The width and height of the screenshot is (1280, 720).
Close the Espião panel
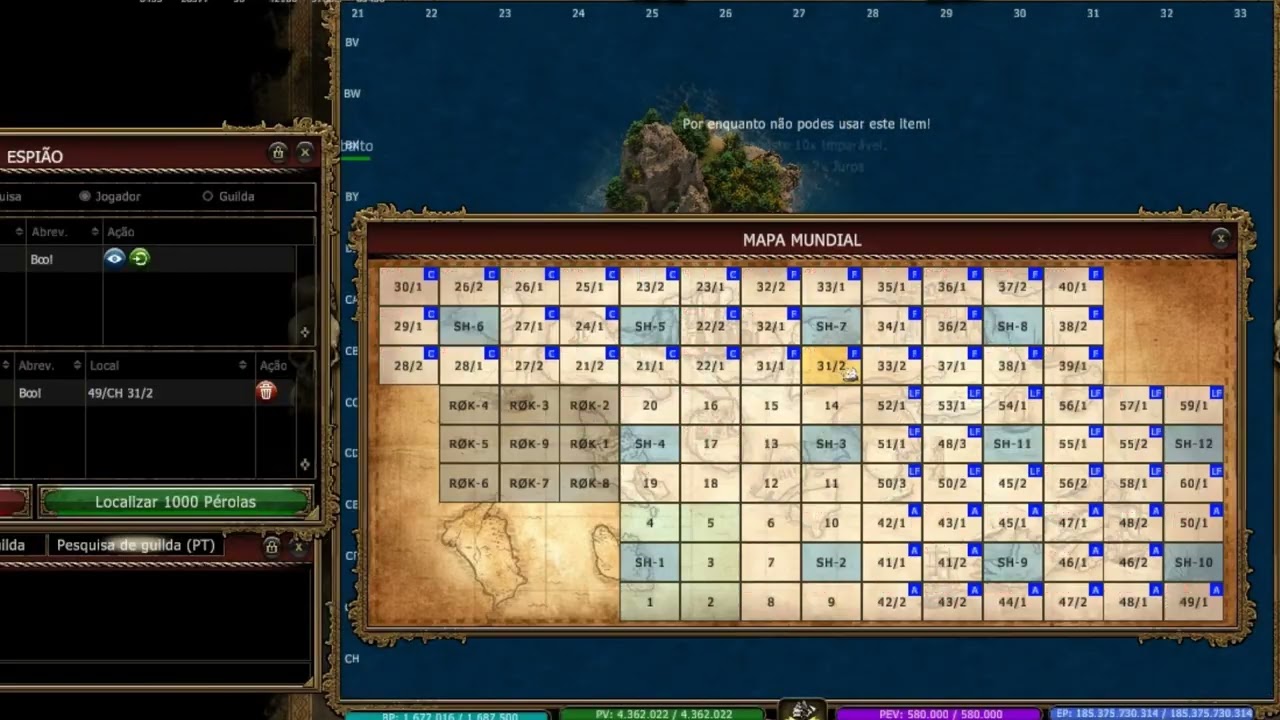(305, 152)
